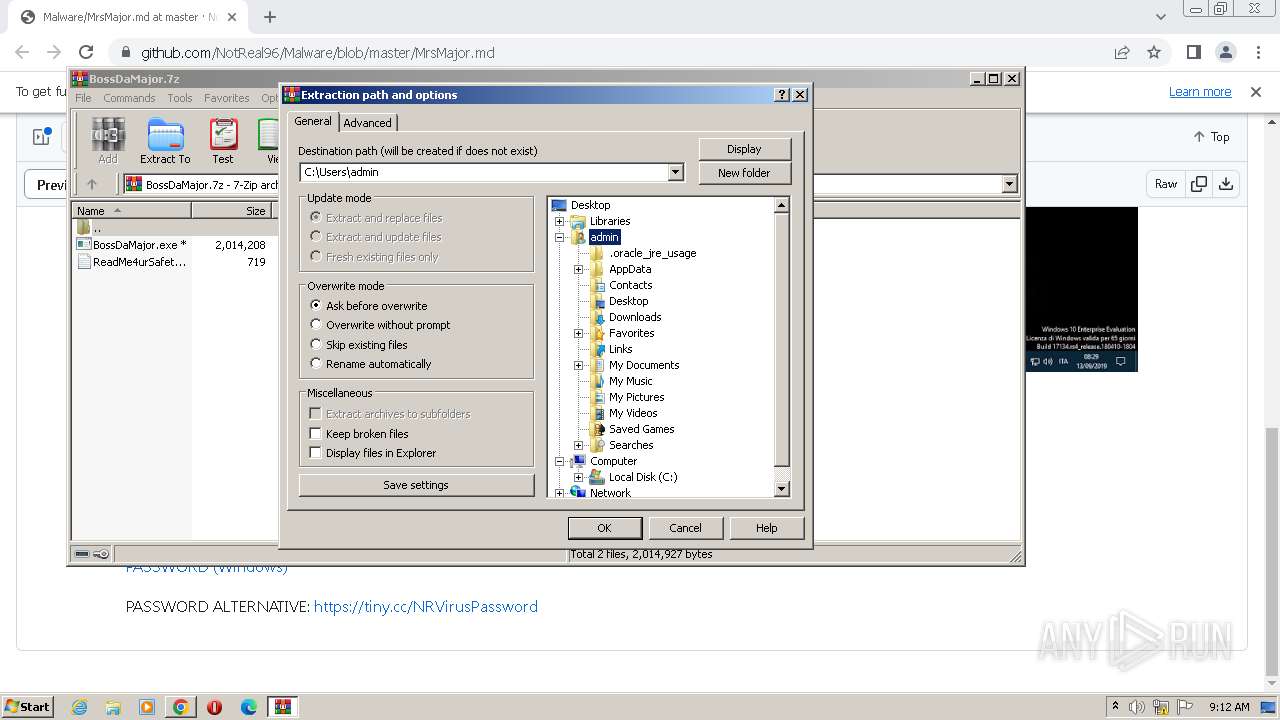Select the Downloads folder in tree
The height and width of the screenshot is (720, 1280).
pos(635,317)
